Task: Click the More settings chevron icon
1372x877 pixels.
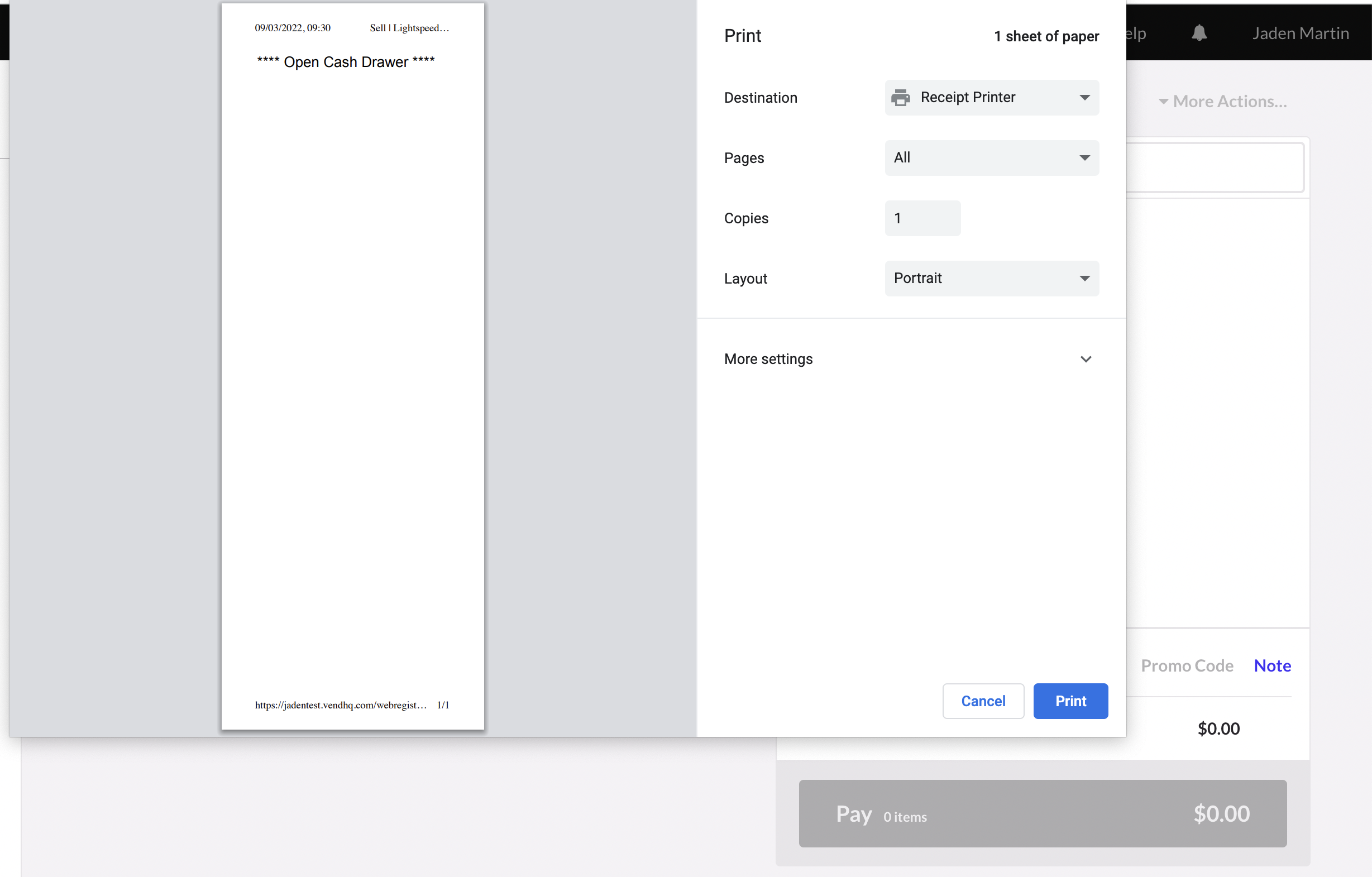Action: (1086, 360)
